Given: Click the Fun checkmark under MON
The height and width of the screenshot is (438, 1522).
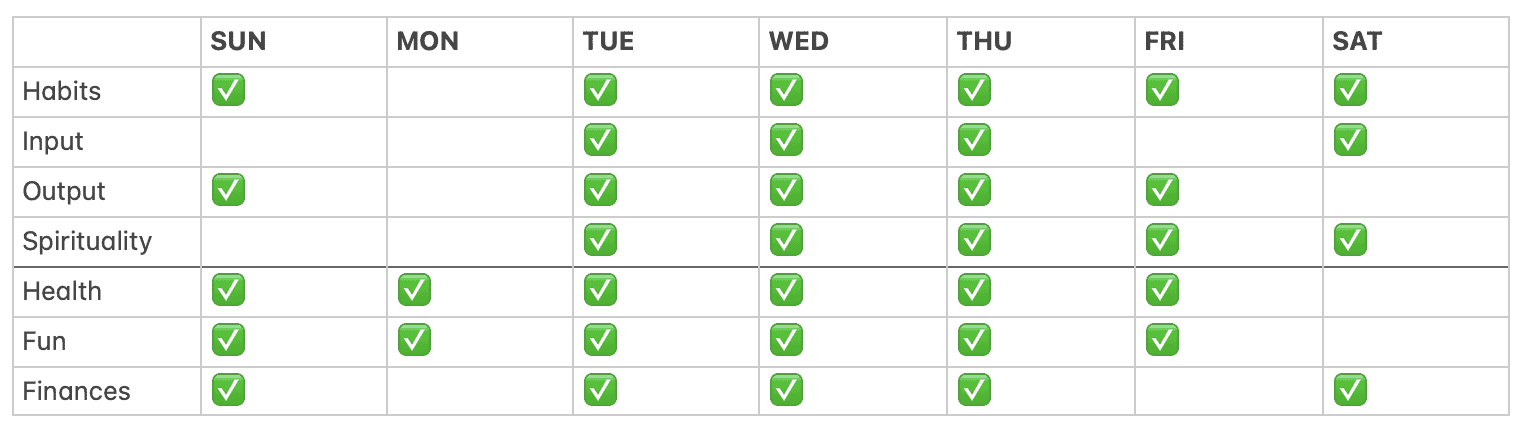Looking at the screenshot, I should click(x=414, y=341).
